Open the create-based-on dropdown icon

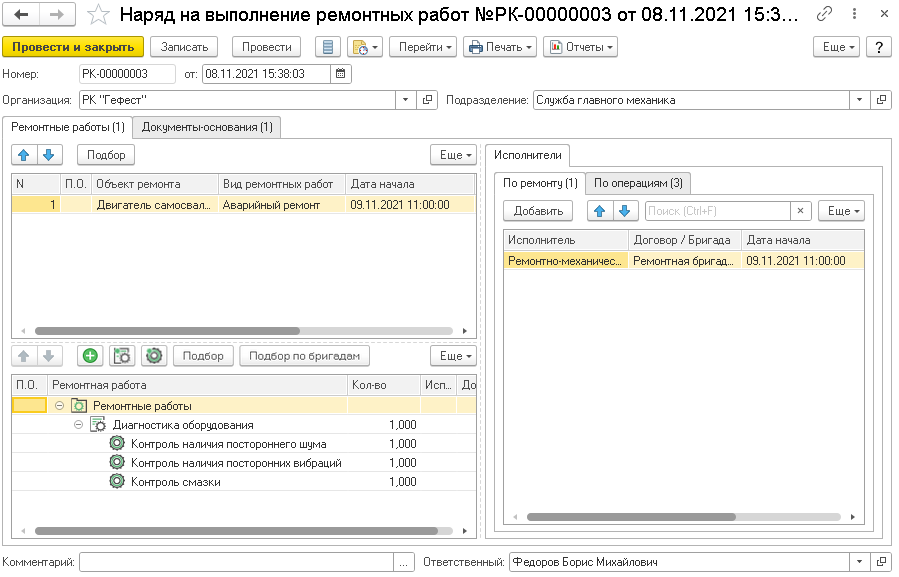[x=365, y=47]
